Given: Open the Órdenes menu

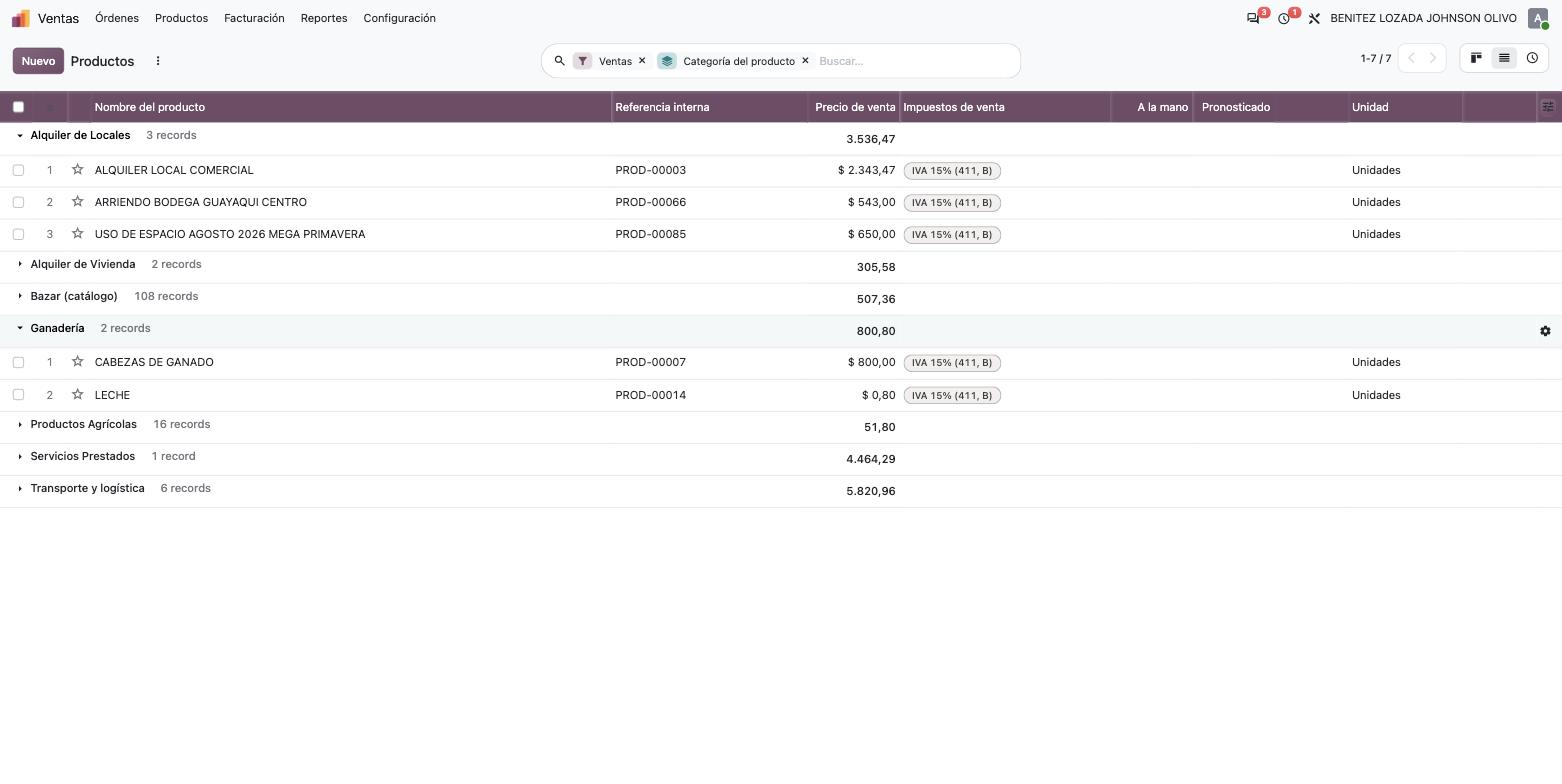Looking at the screenshot, I should [117, 18].
